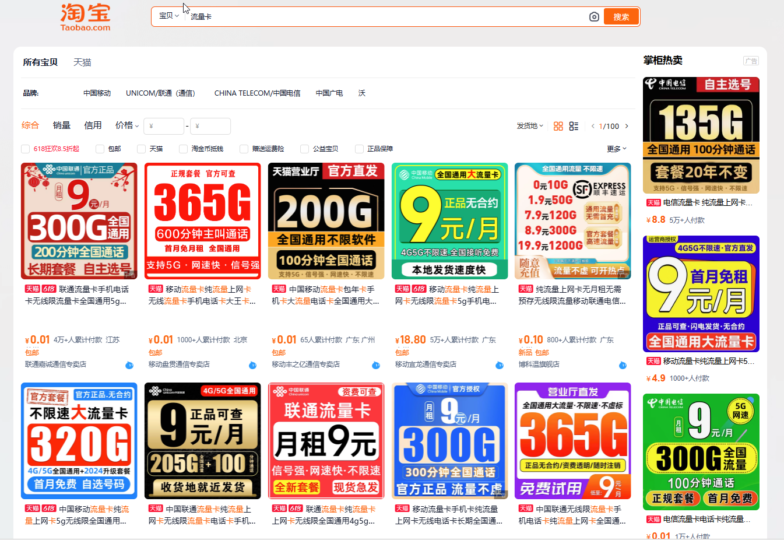
Task: Filter by brand 中国移动
Action: tap(97, 93)
